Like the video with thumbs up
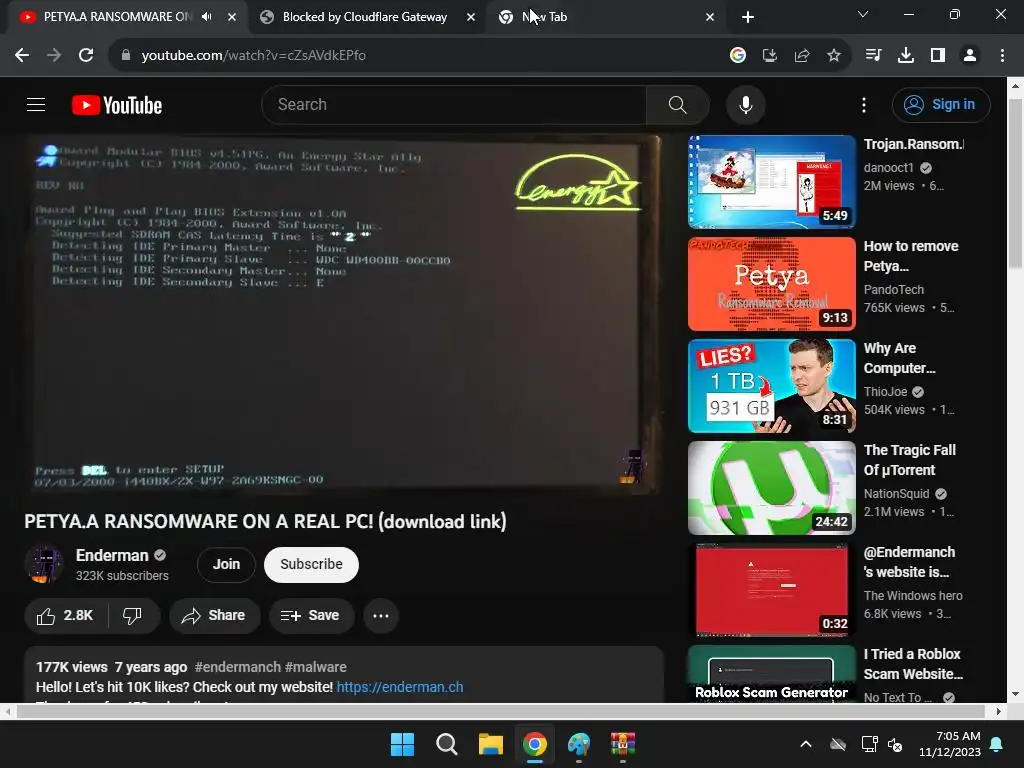 [x=65, y=616]
